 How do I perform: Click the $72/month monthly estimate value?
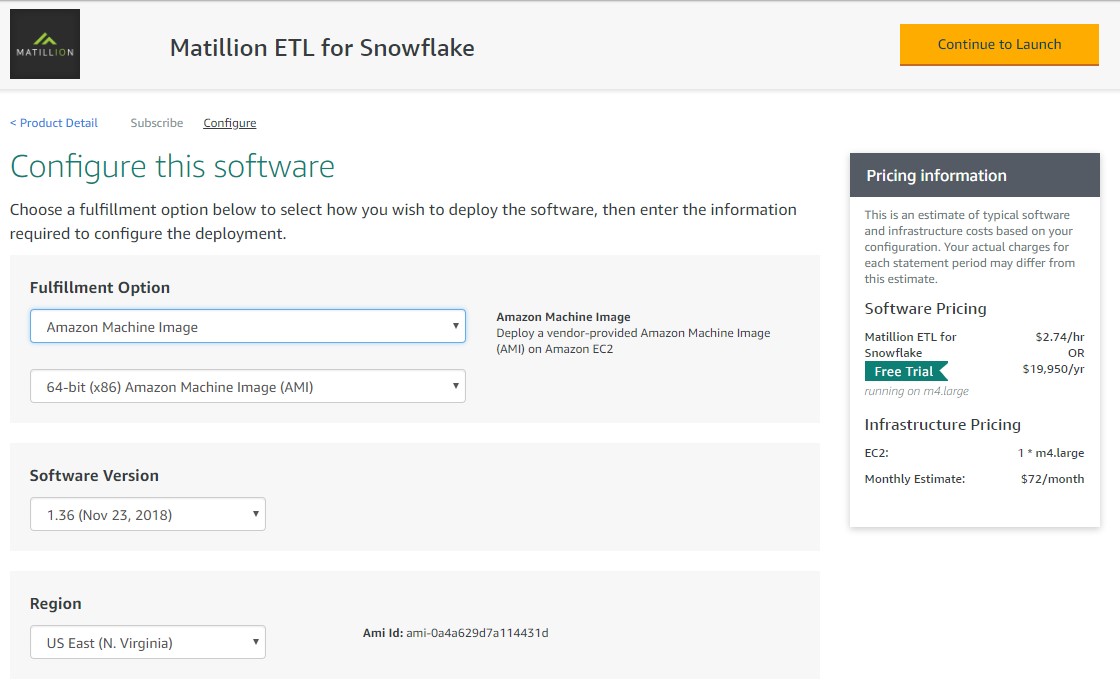coord(1052,479)
